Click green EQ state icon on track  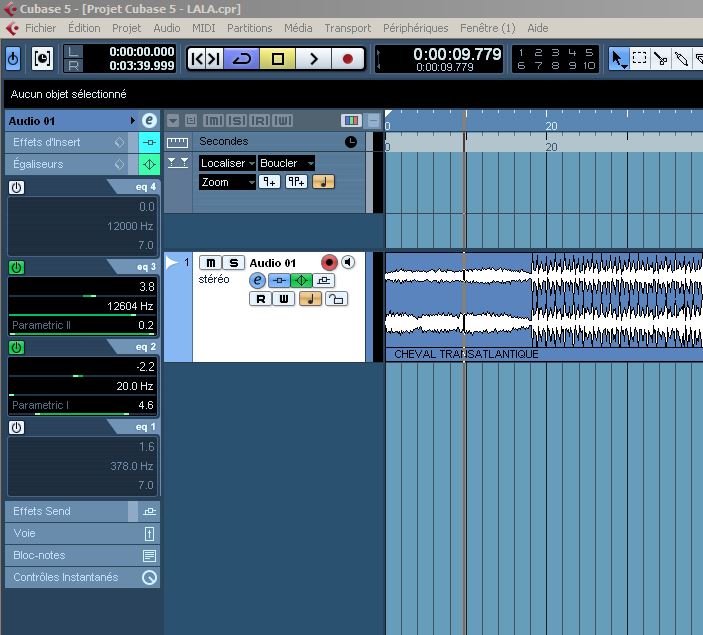point(301,281)
